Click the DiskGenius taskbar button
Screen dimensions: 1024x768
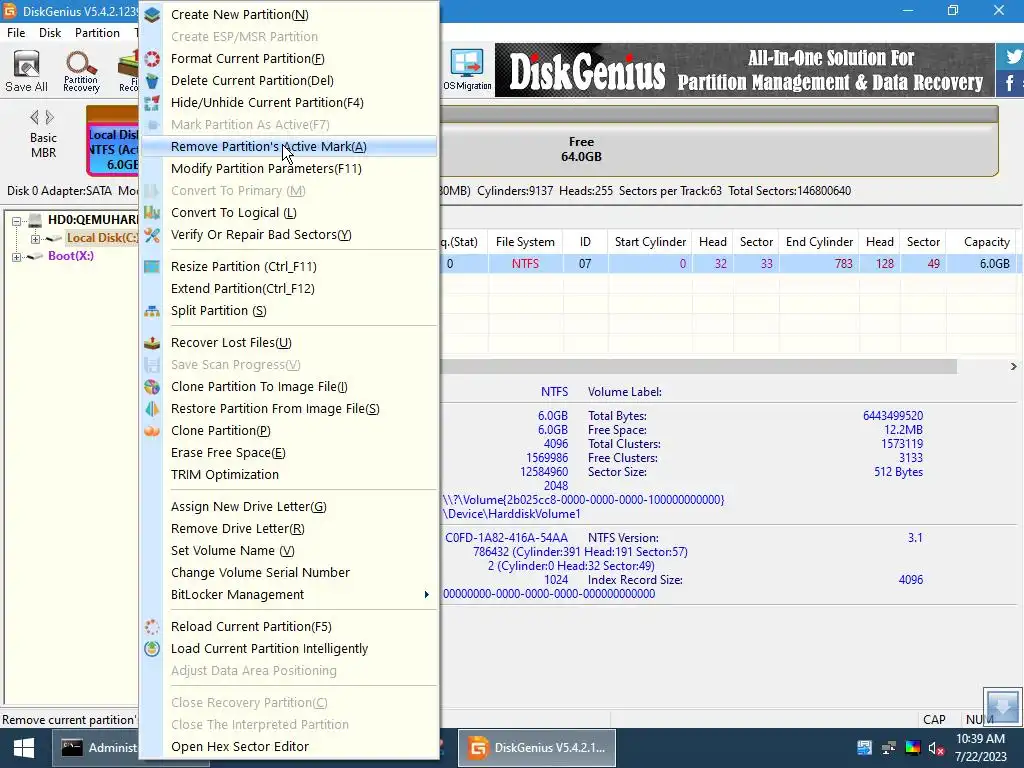(537, 748)
